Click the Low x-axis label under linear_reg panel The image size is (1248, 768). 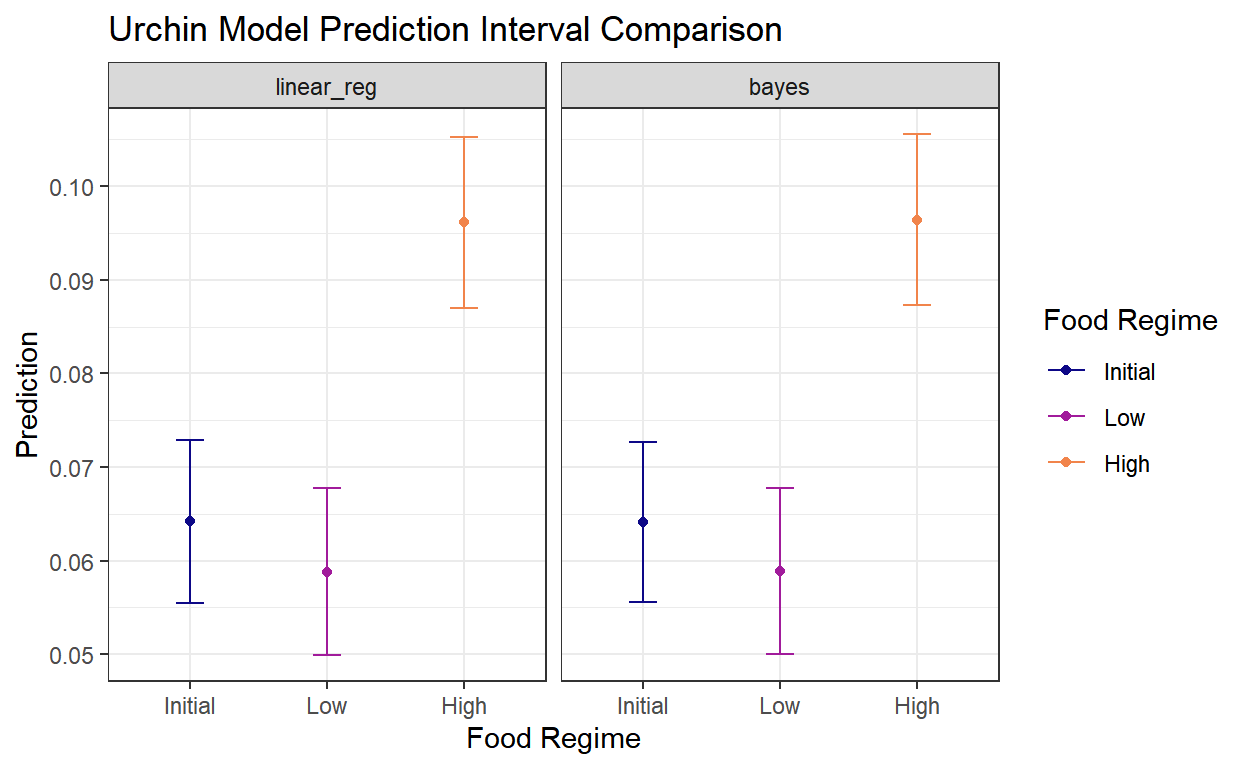pos(327,706)
